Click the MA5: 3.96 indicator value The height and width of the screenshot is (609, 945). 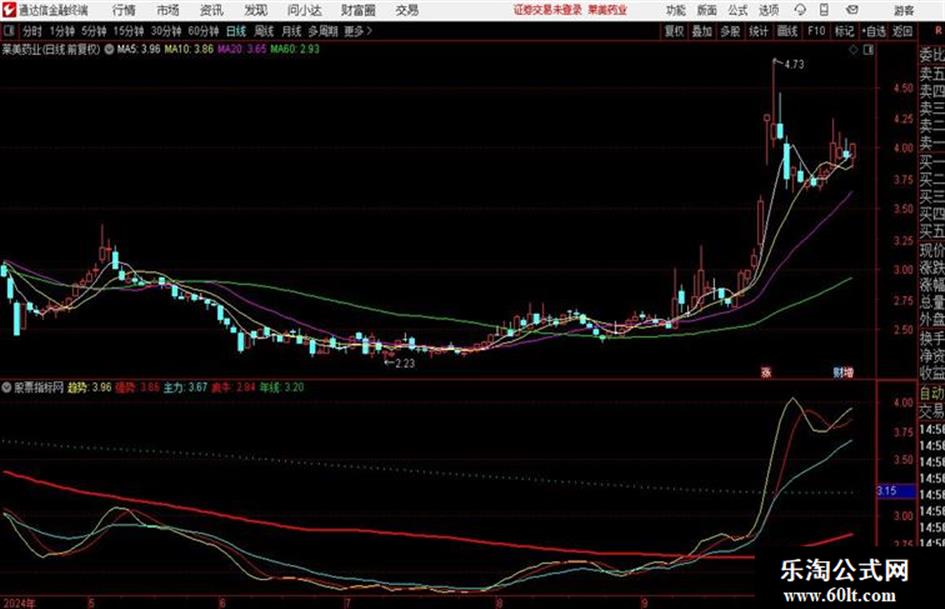click(x=138, y=49)
